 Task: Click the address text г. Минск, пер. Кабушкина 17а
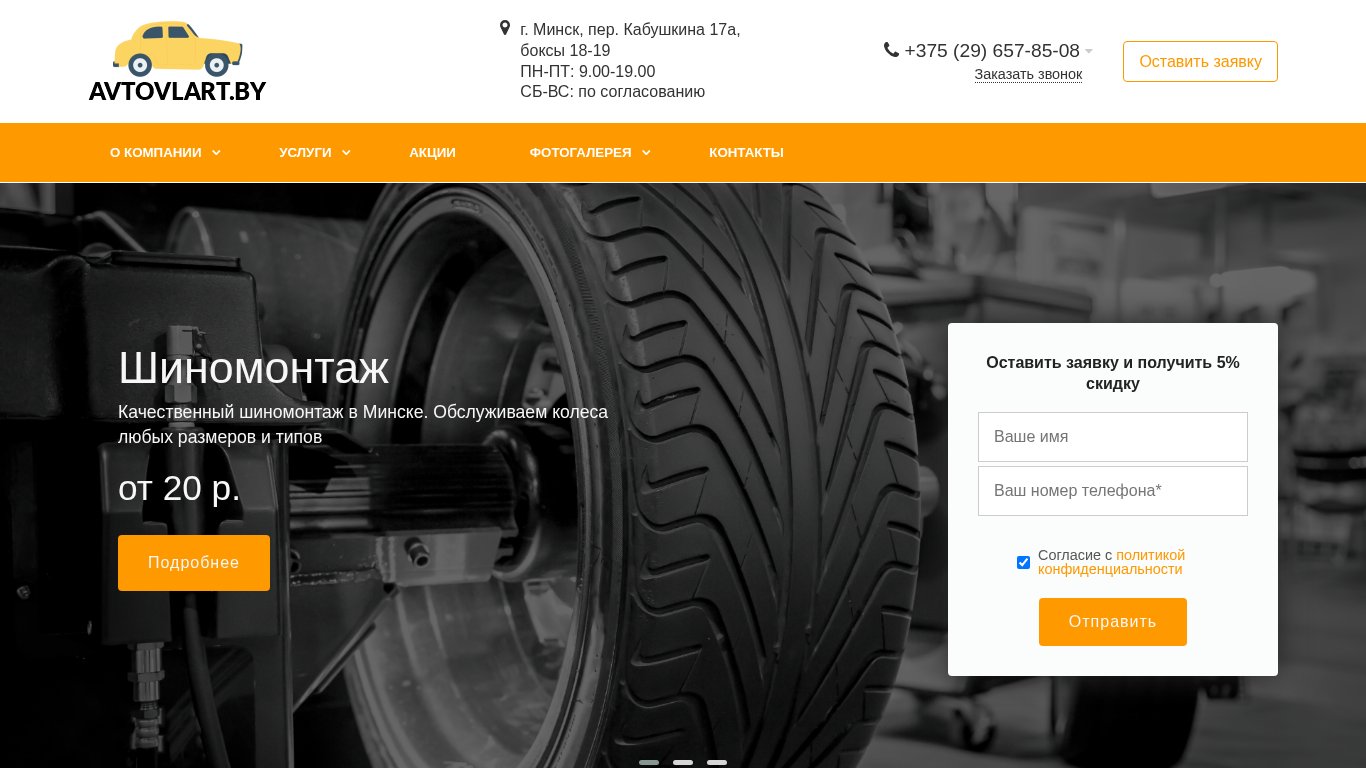tap(630, 29)
